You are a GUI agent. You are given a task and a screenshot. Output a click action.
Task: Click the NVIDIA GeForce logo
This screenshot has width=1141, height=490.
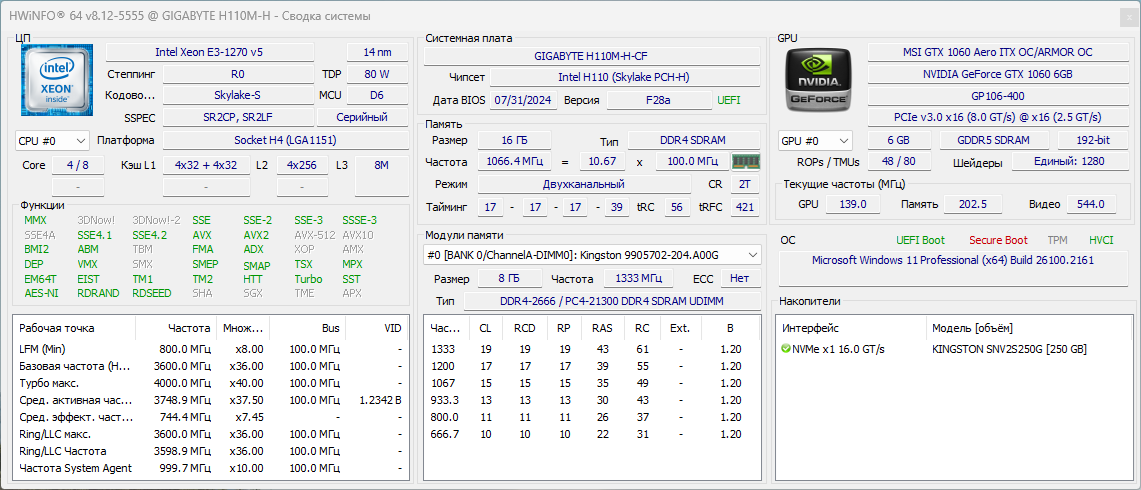click(x=817, y=79)
